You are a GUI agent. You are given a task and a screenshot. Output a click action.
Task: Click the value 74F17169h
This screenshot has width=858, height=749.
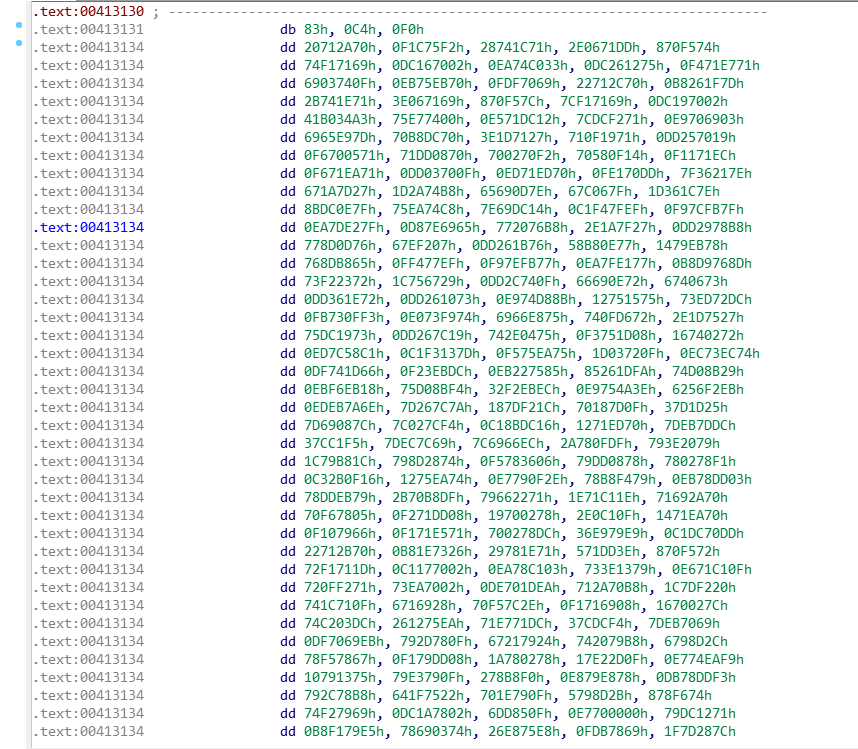[340, 66]
